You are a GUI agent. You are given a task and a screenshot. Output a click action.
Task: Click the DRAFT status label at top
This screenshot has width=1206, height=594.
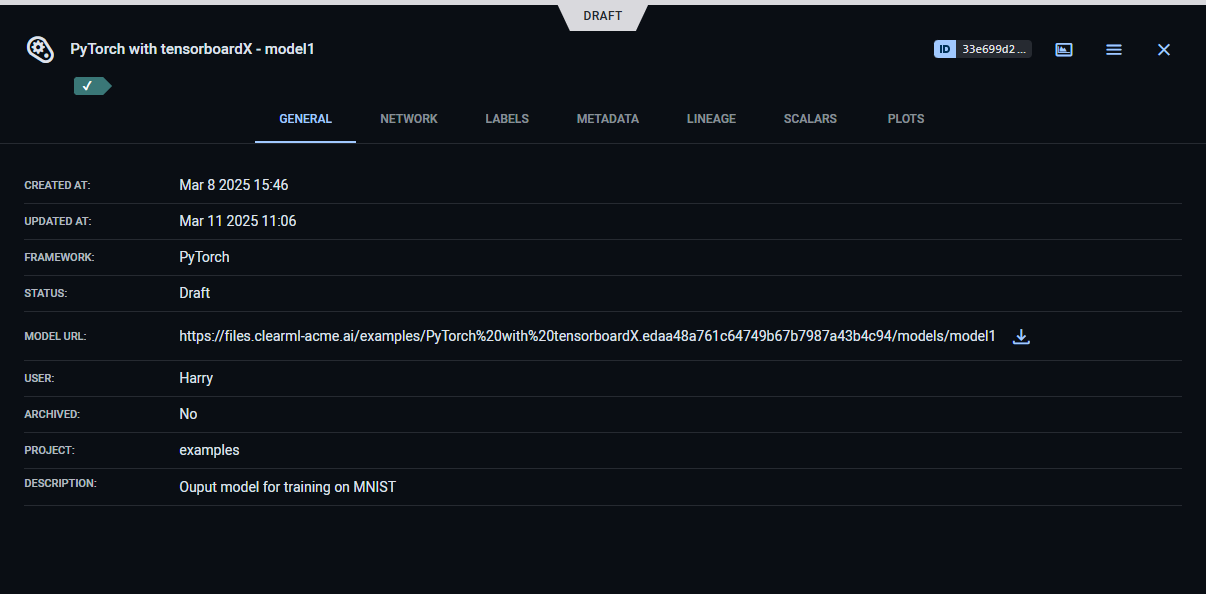click(603, 16)
